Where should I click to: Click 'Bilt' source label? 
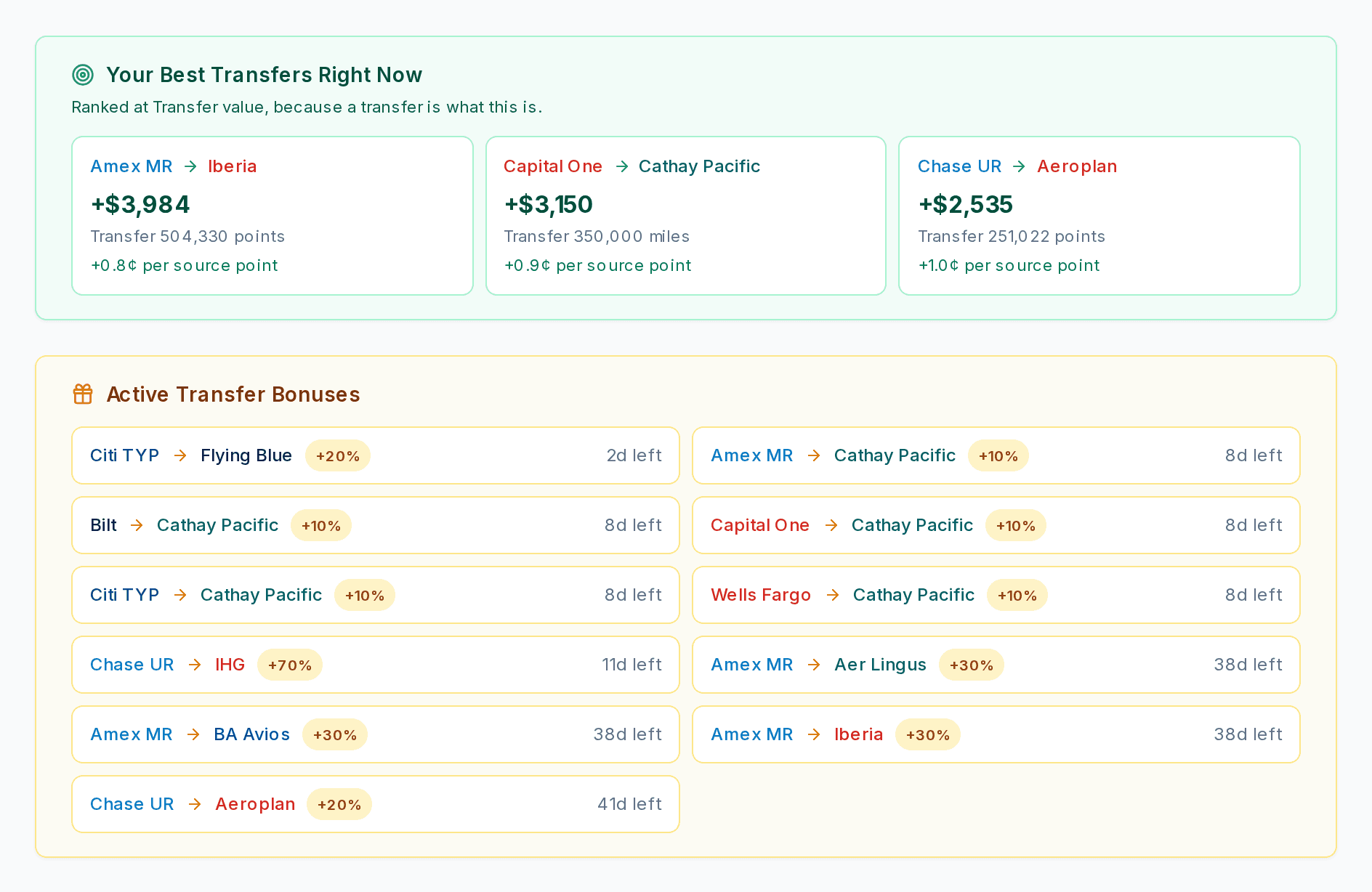click(103, 525)
